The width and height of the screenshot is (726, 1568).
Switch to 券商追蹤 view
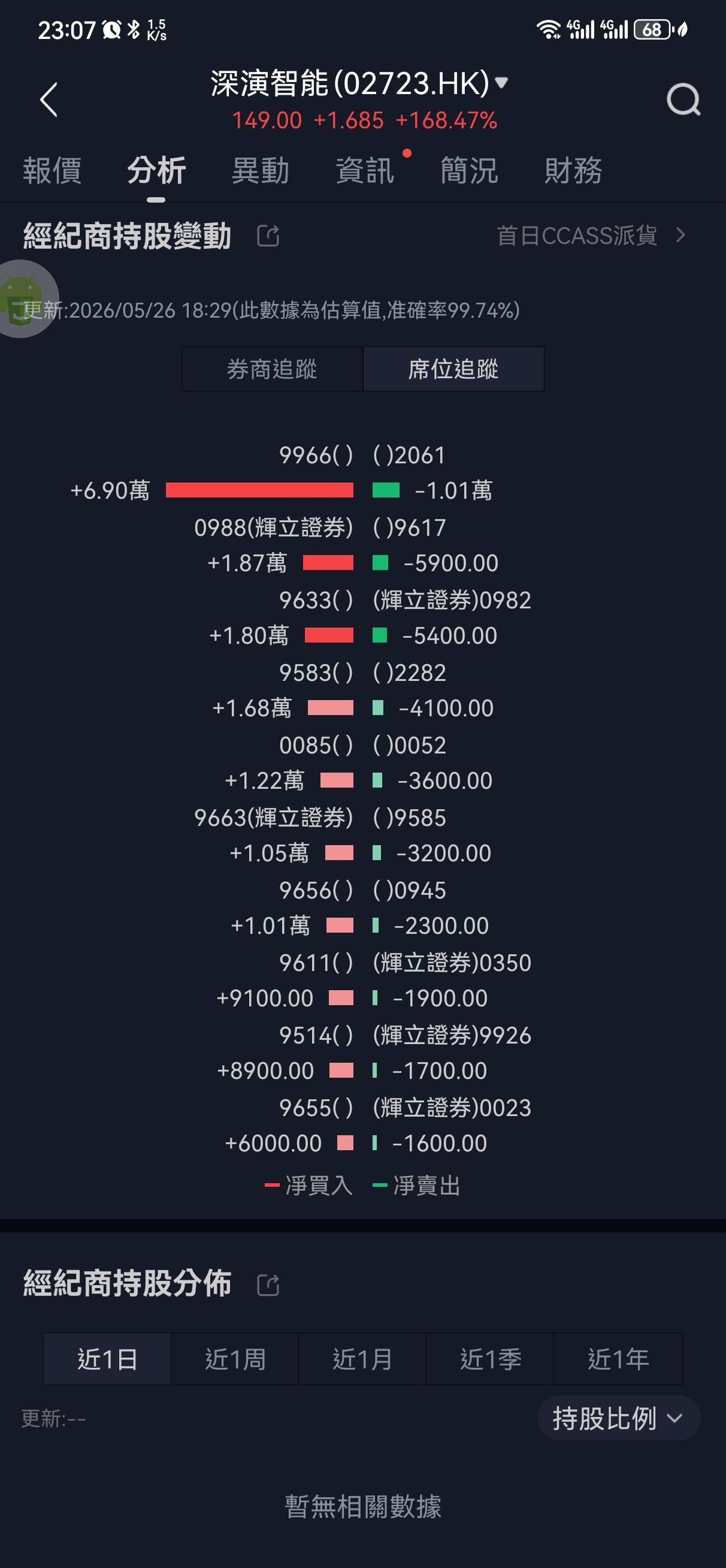272,369
